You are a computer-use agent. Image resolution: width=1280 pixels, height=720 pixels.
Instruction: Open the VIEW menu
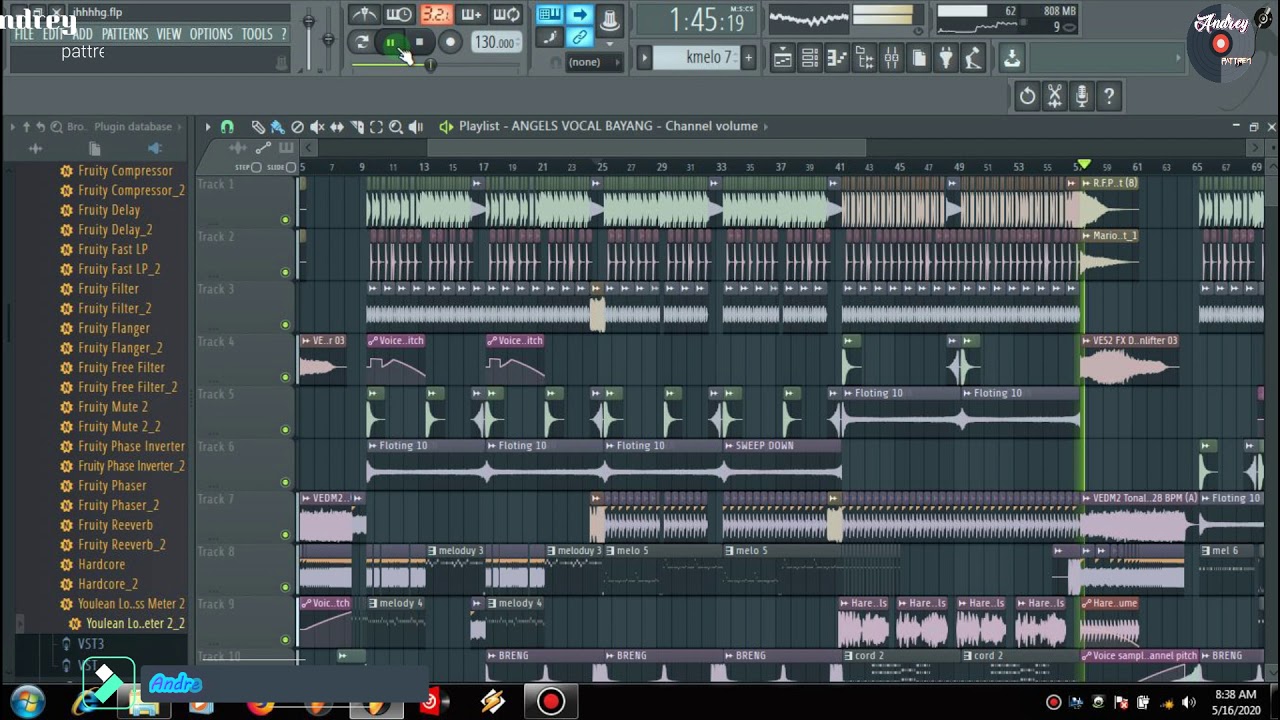pos(168,34)
